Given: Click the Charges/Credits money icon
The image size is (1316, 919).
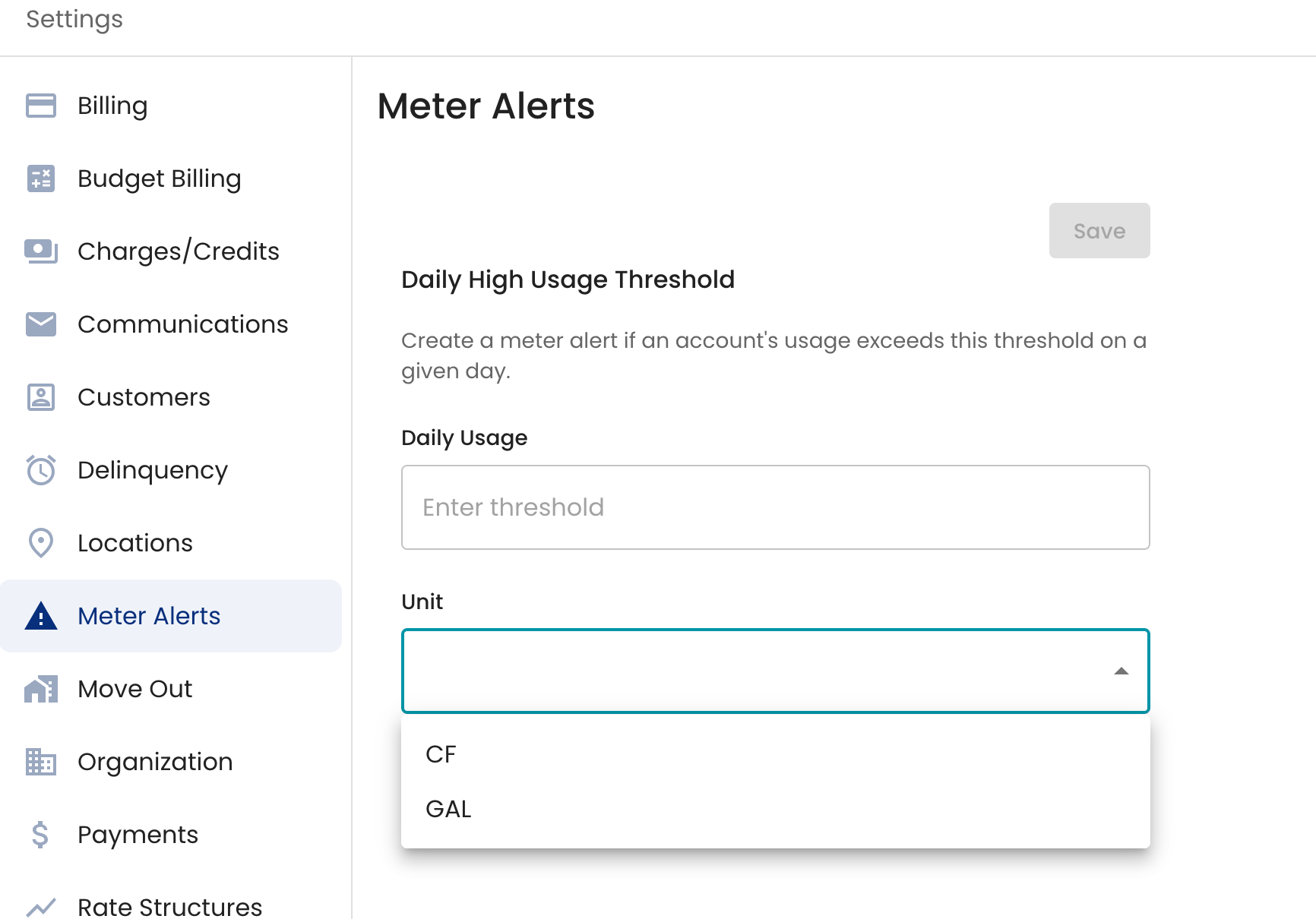Looking at the screenshot, I should pyautogui.click(x=41, y=251).
